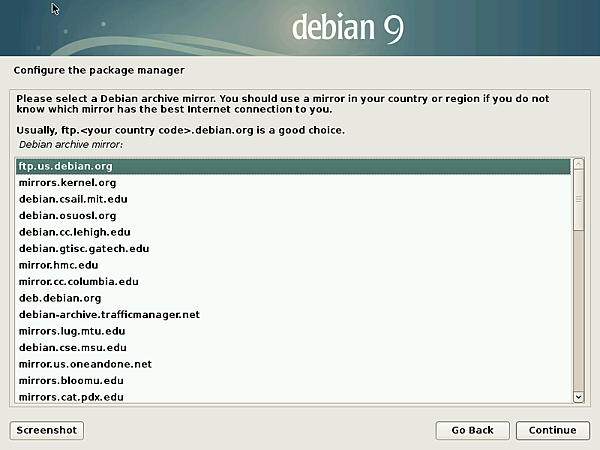Viewport: 600px width, 450px height.
Task: Pick debian.osuosl.org mirror
Action: coord(293,216)
